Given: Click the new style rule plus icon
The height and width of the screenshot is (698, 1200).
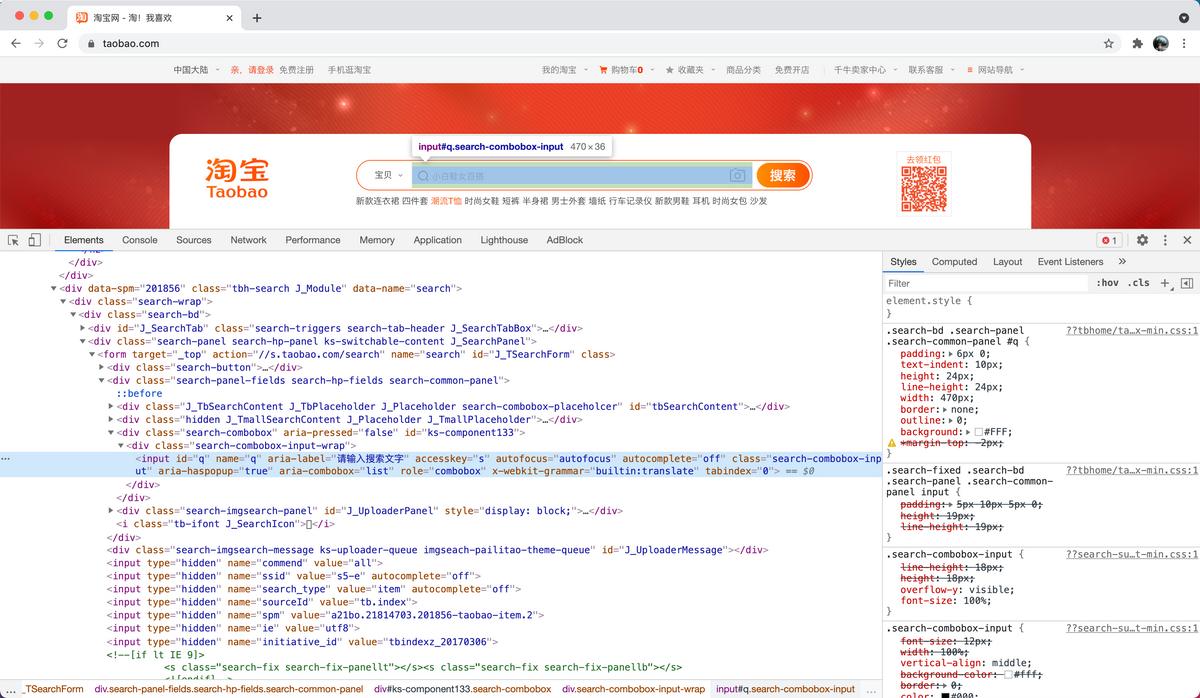Looking at the screenshot, I should (x=1165, y=283).
